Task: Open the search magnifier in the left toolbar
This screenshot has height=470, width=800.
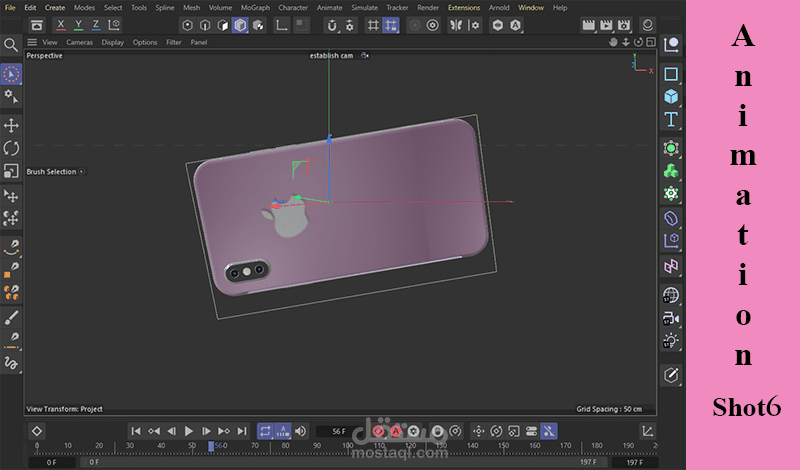Action: tap(11, 45)
